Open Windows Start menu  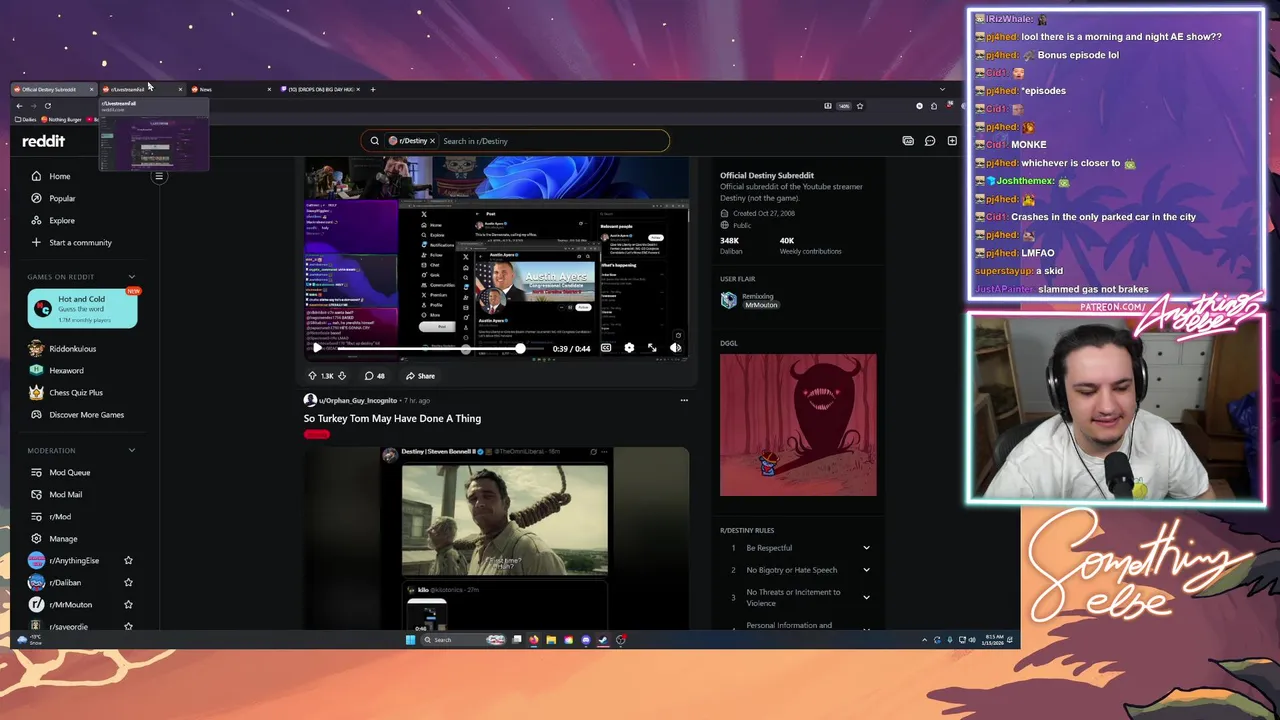[410, 640]
